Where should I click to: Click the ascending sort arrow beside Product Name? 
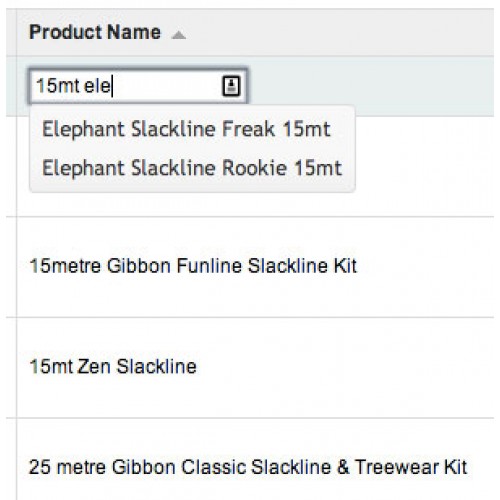point(178,35)
